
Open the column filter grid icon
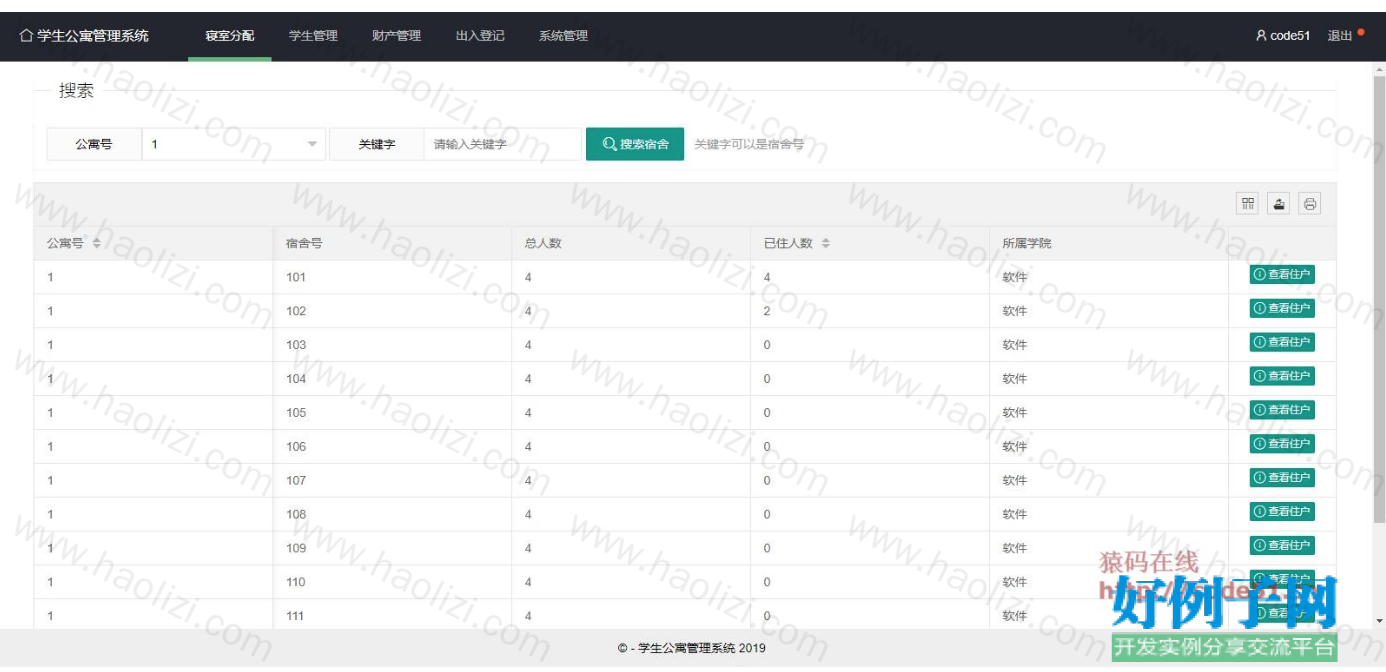(1248, 204)
